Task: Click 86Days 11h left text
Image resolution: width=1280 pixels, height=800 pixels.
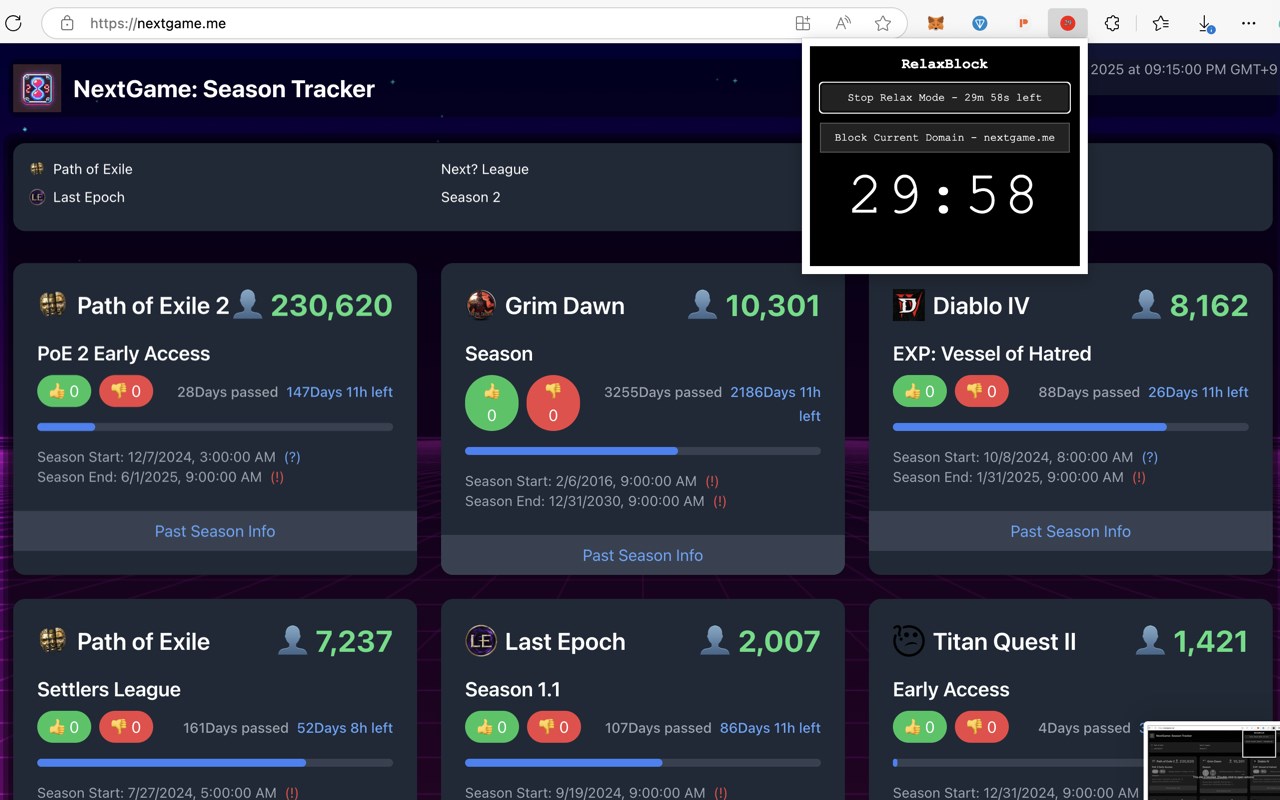Action: pos(770,728)
